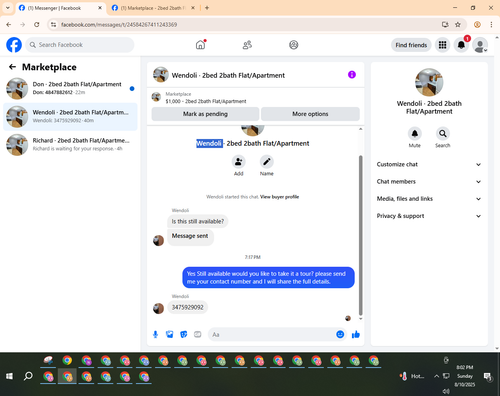Open Don - 2bed 2bath conversation
Viewport: 500px width, 396px height.
pyautogui.click(x=70, y=88)
